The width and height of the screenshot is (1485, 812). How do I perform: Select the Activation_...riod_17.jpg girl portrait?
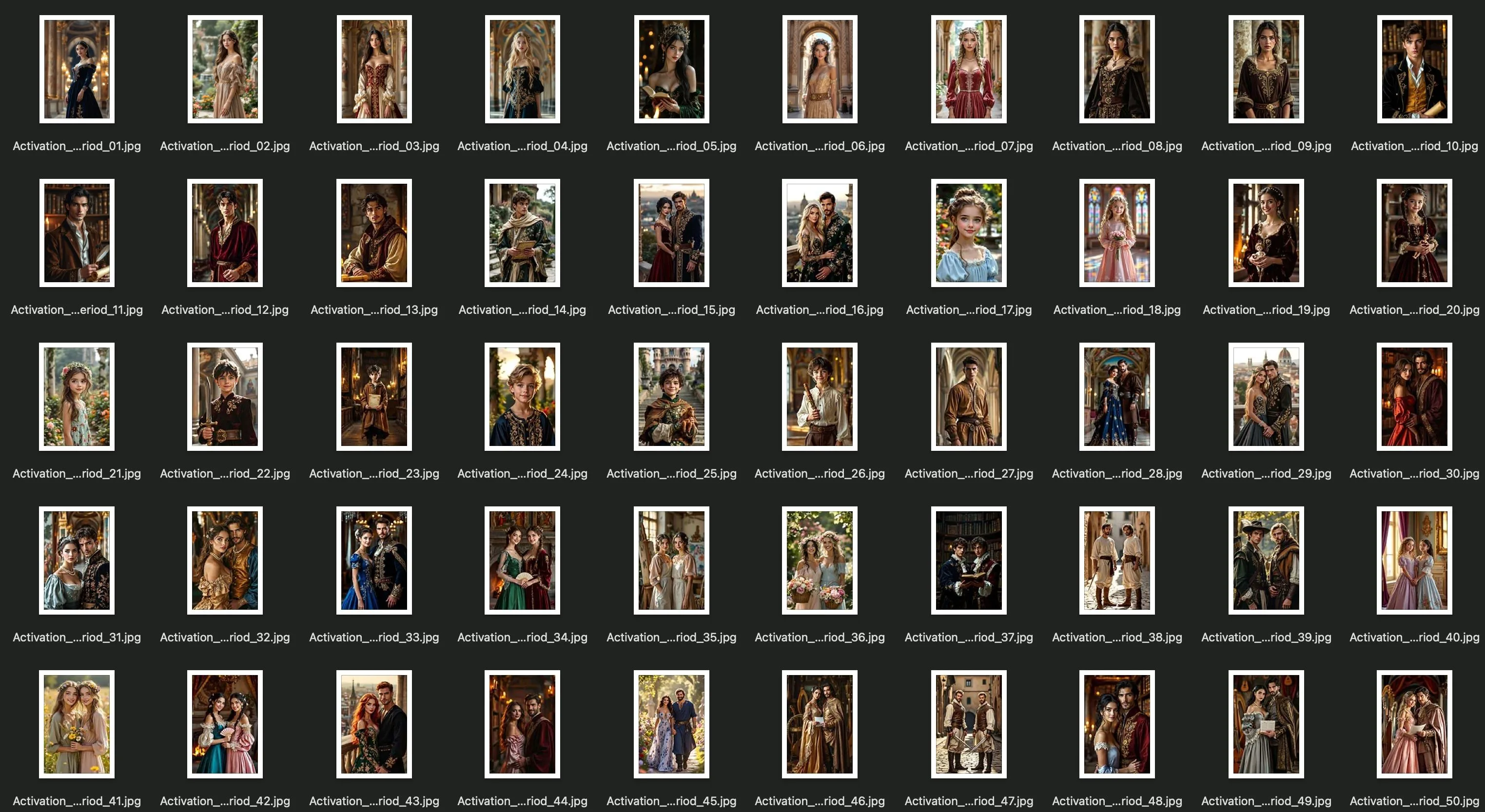(969, 233)
